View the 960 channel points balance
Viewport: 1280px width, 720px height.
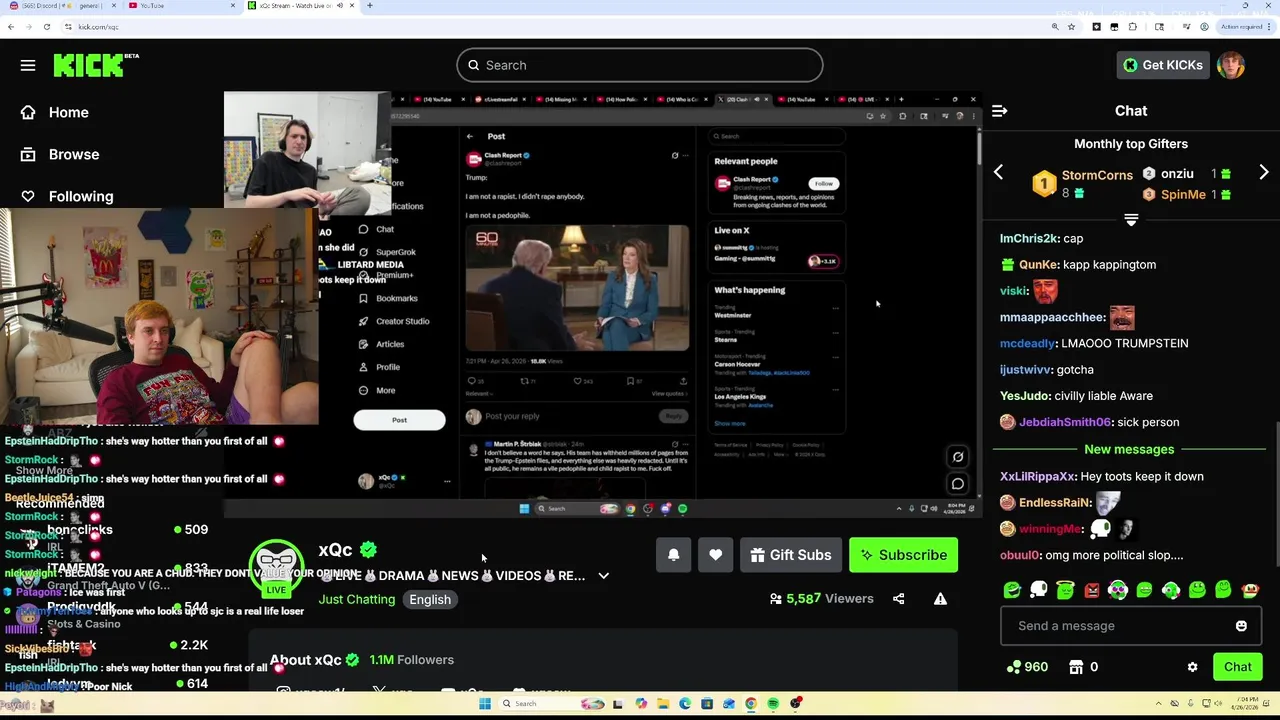1028,667
